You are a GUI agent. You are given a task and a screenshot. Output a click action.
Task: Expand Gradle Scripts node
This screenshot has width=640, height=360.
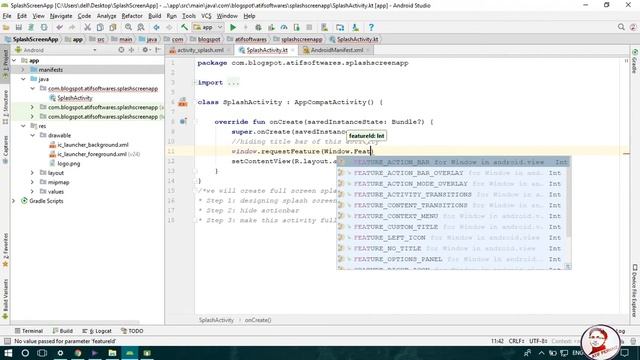point(14,201)
